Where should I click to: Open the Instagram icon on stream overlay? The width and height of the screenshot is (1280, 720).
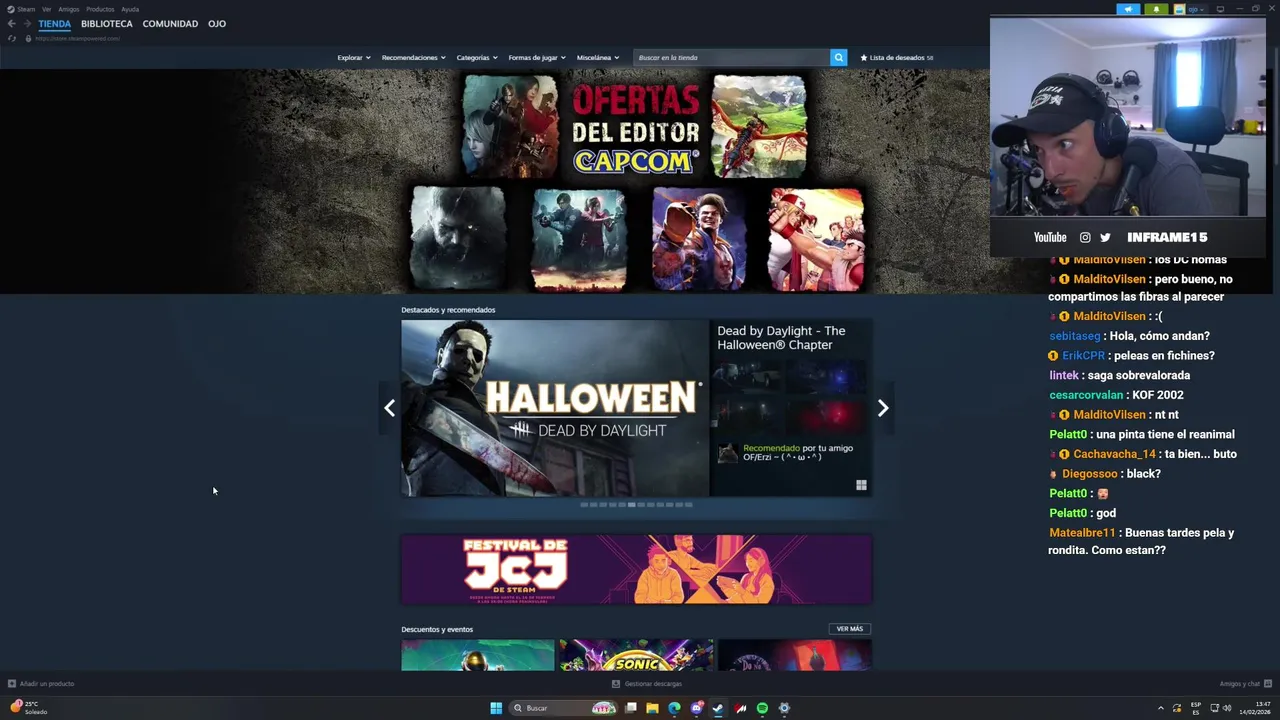[1085, 237]
